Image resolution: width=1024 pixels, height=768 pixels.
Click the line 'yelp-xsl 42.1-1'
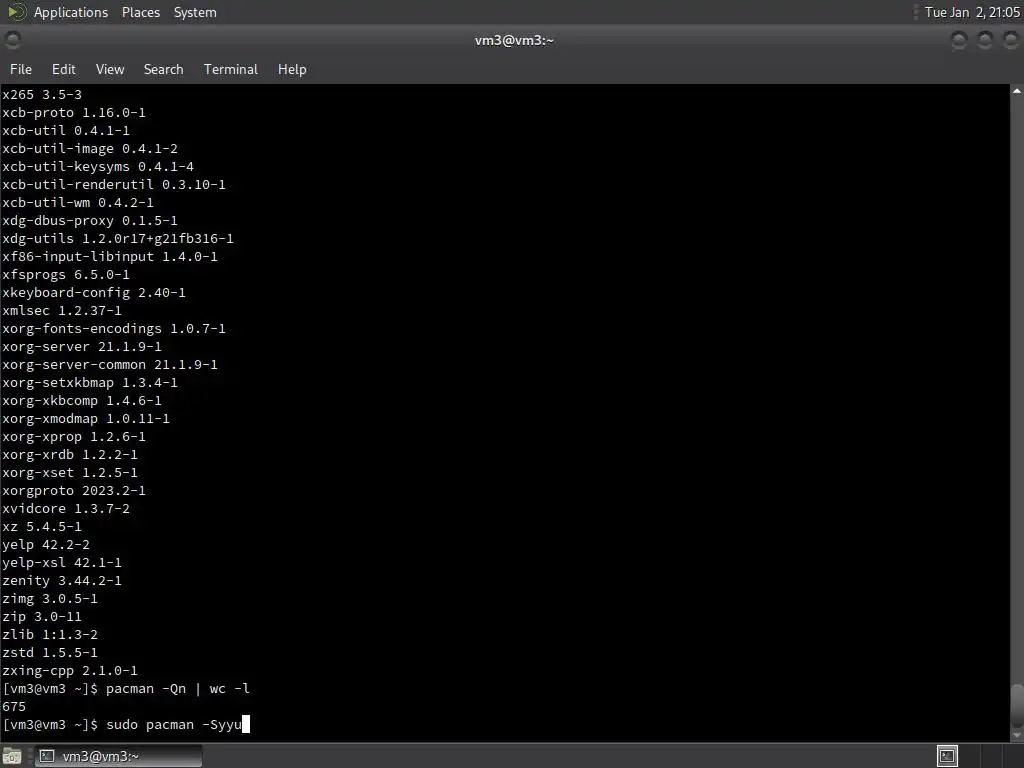[62, 563]
